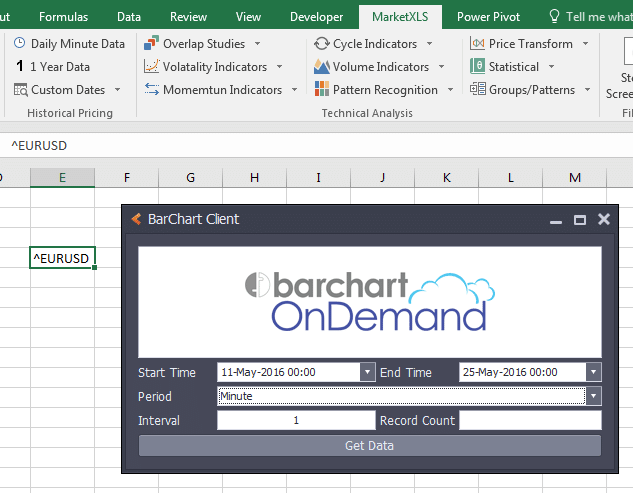Select column M header
Viewport: 633px width, 493px height.
(x=575, y=177)
